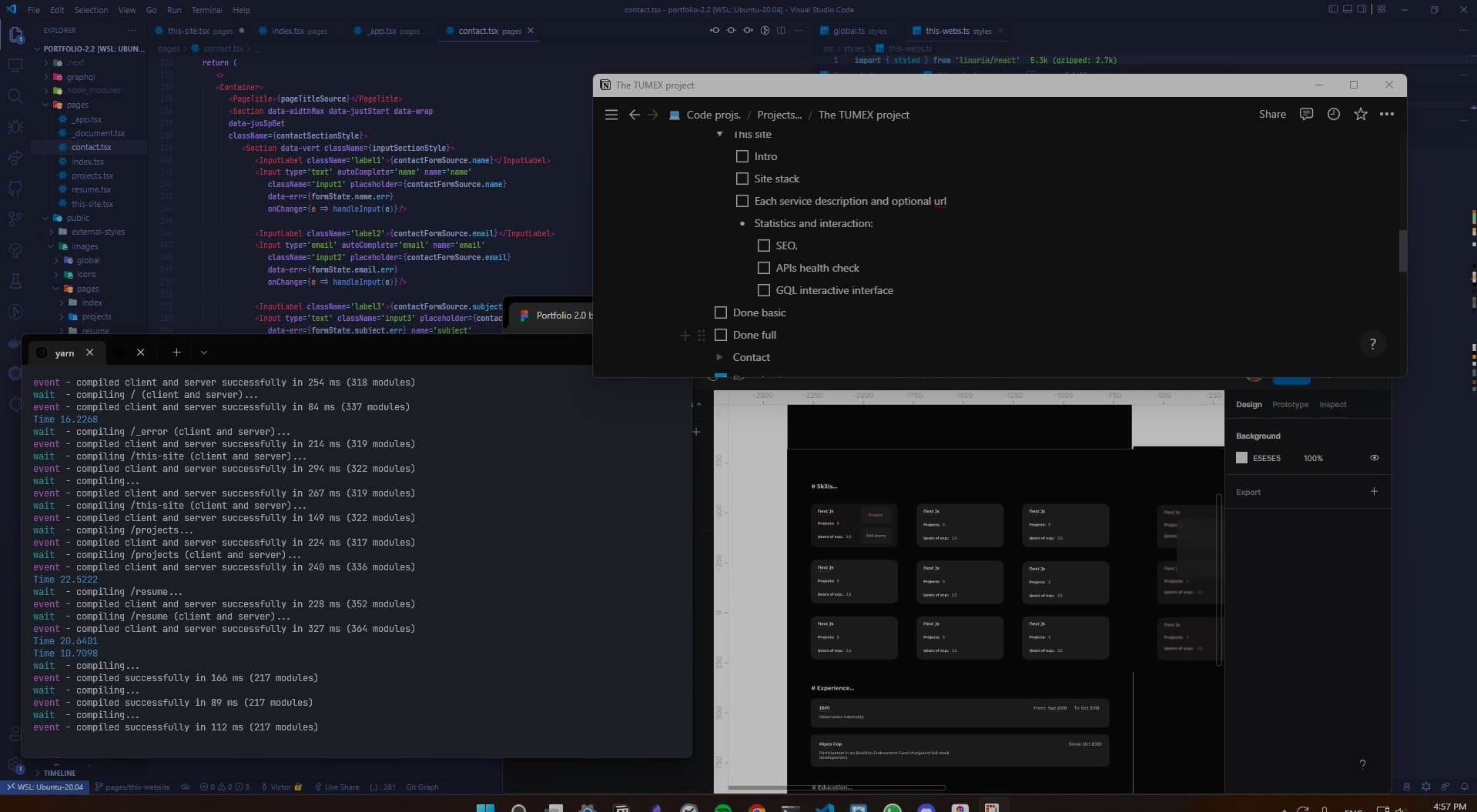Switch to the Inspect tab in Figma
This screenshot has width=1477, height=812.
coord(1332,404)
